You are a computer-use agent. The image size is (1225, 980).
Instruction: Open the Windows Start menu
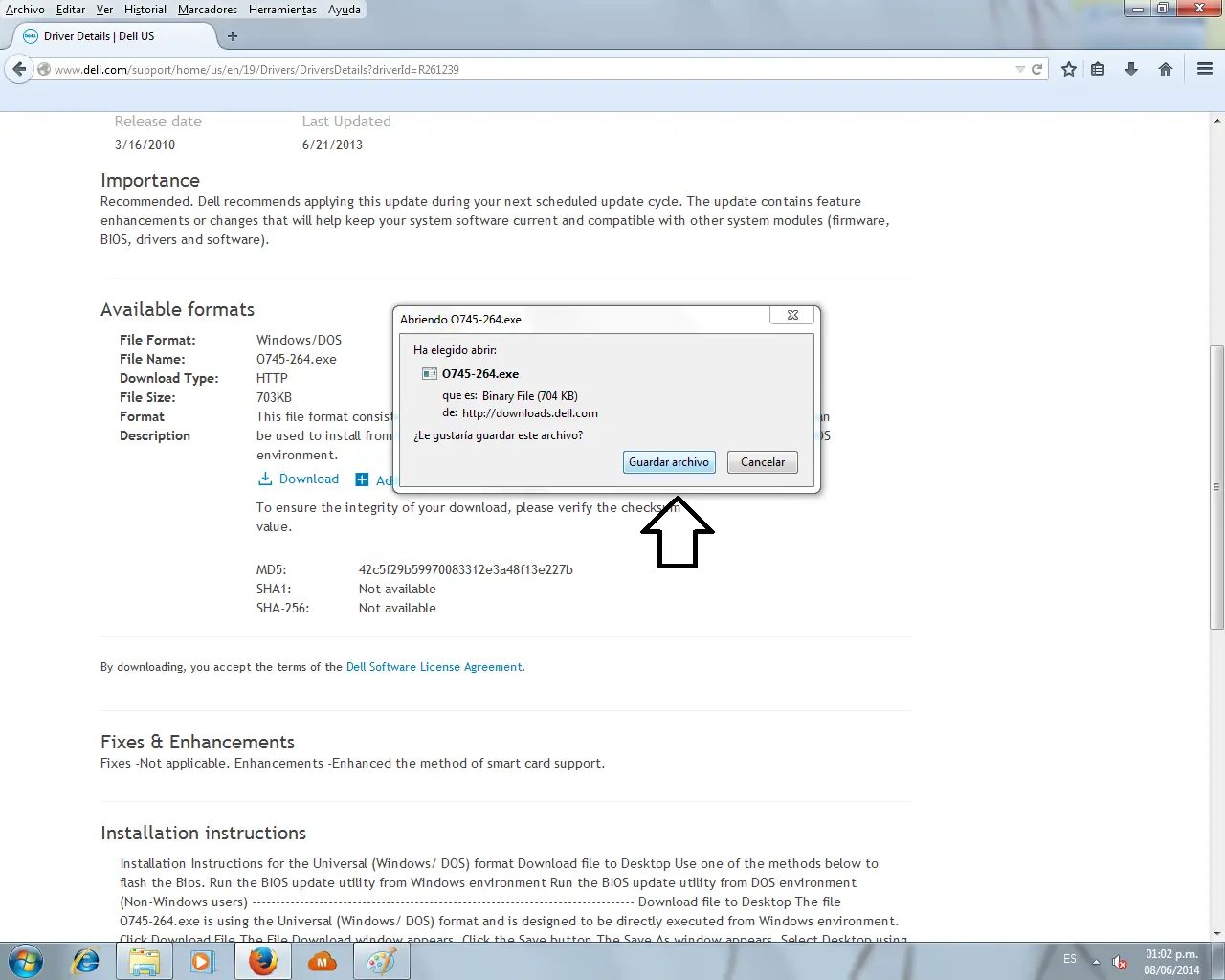click(26, 961)
